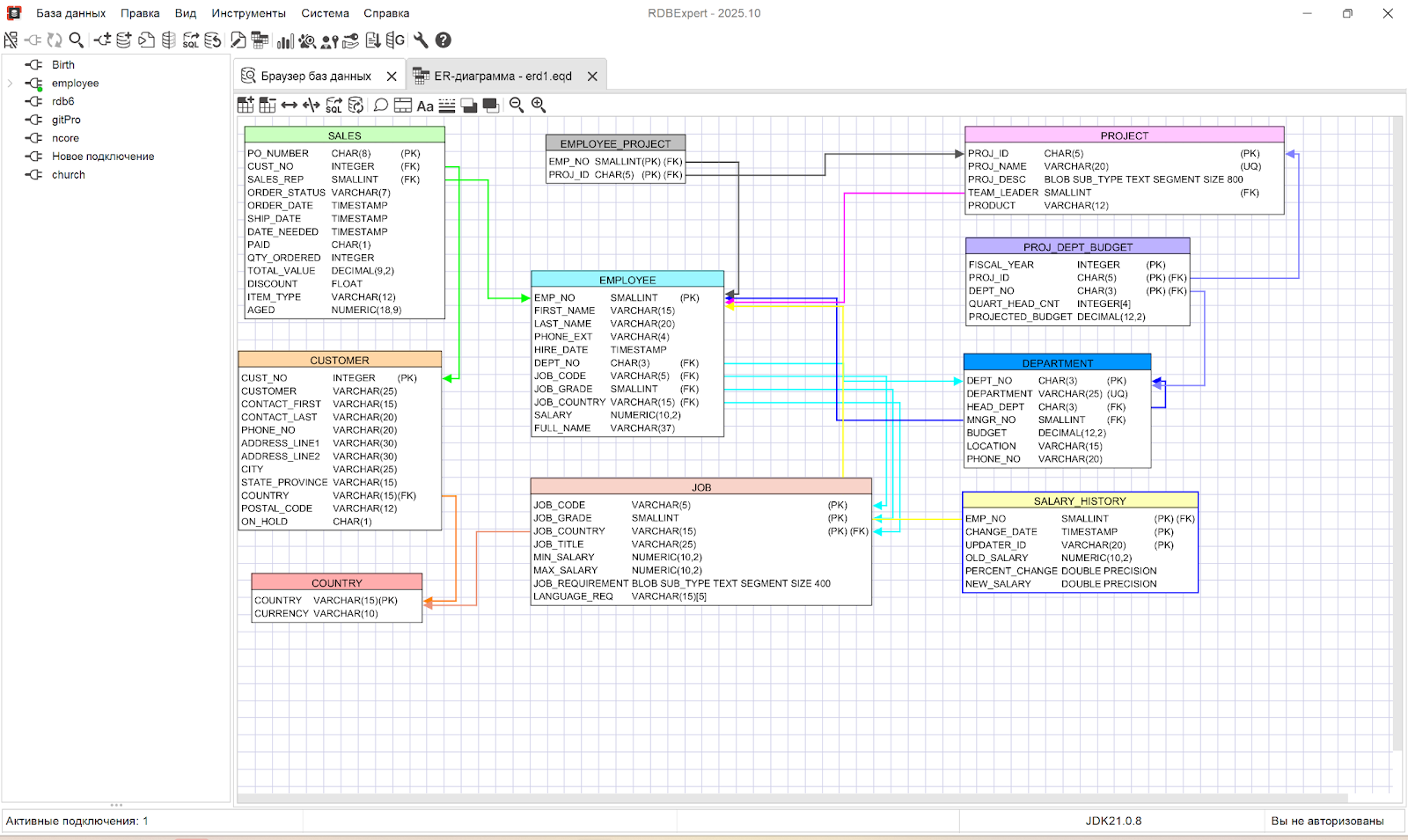The image size is (1408, 840).
Task: Open the База данных menu
Action: pyautogui.click(x=70, y=13)
